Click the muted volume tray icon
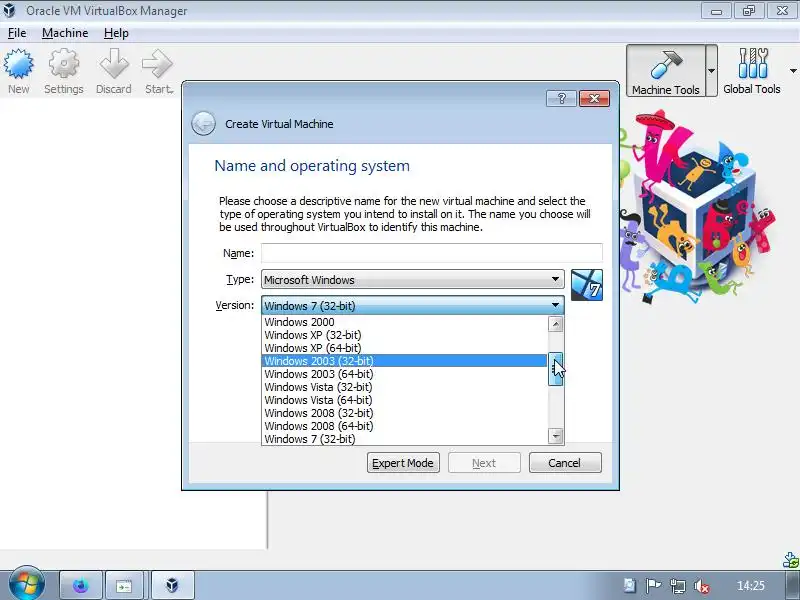 point(703,586)
